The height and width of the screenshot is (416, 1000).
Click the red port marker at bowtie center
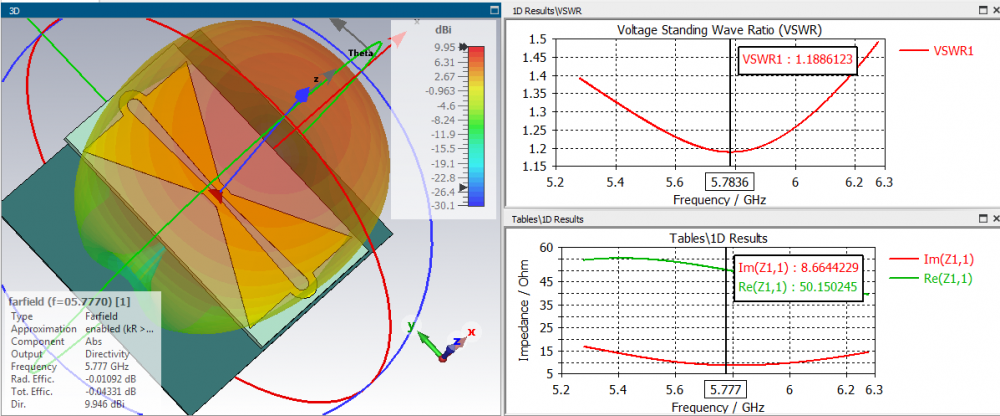tap(216, 196)
